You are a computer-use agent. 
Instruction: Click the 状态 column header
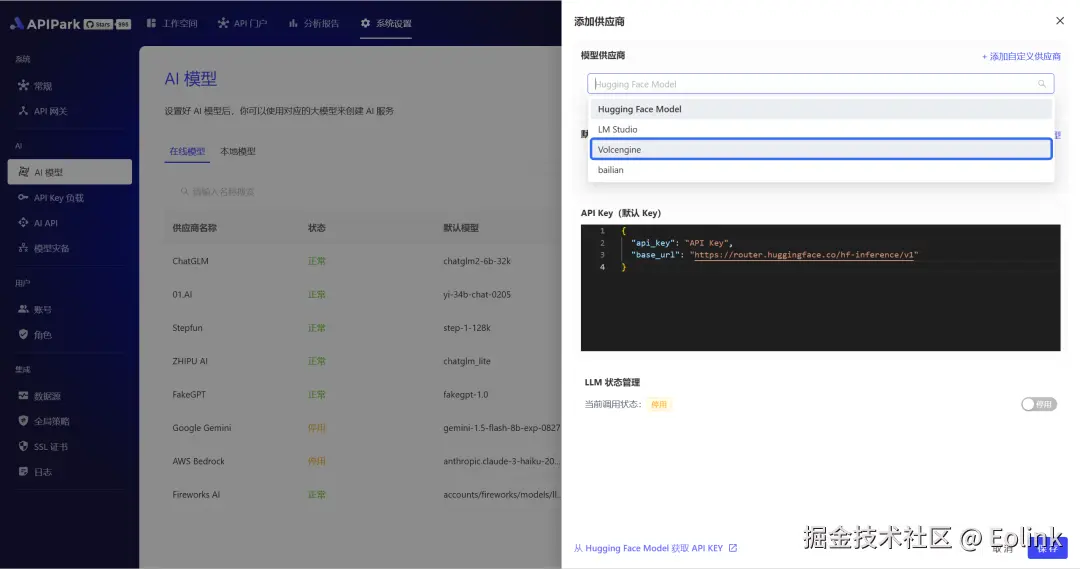tap(316, 228)
